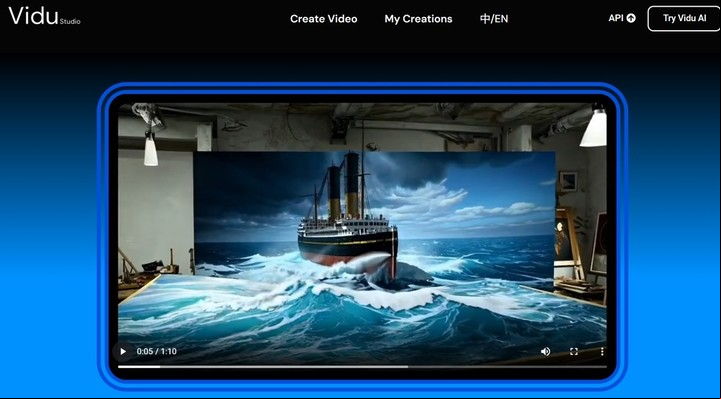
Task: Toggle language with the 中/EN switch
Action: [x=494, y=19]
